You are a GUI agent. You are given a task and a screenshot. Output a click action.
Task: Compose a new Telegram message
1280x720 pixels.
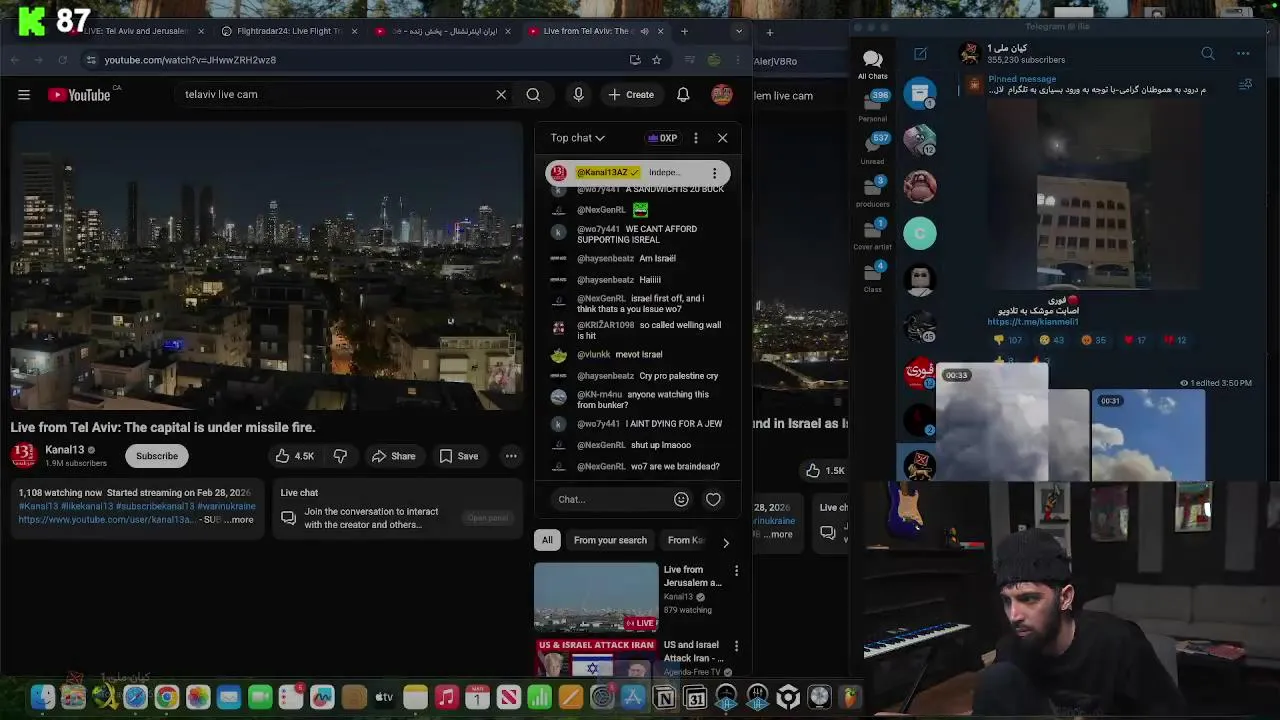[920, 54]
